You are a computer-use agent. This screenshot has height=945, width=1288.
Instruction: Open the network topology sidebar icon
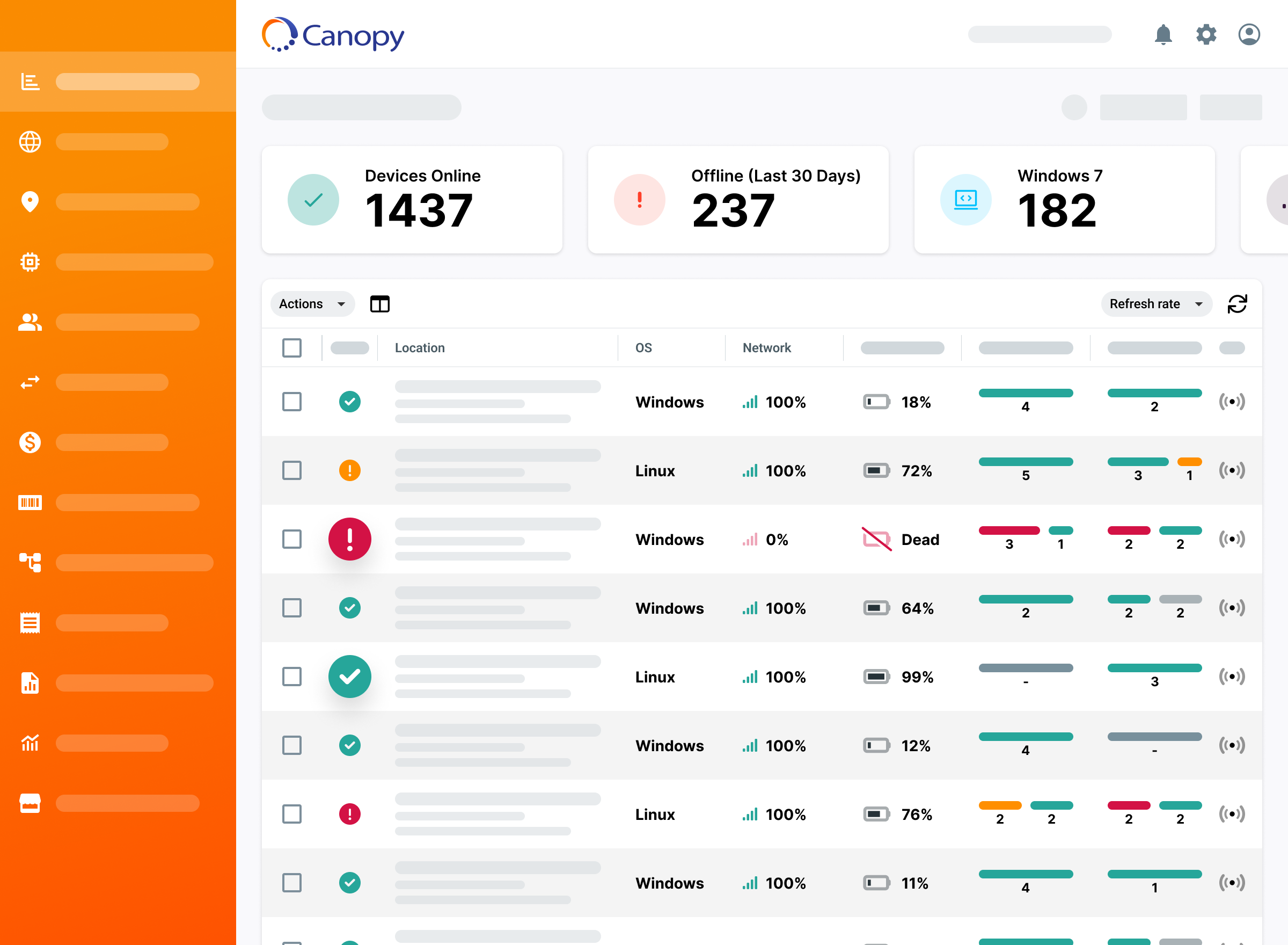point(30,563)
